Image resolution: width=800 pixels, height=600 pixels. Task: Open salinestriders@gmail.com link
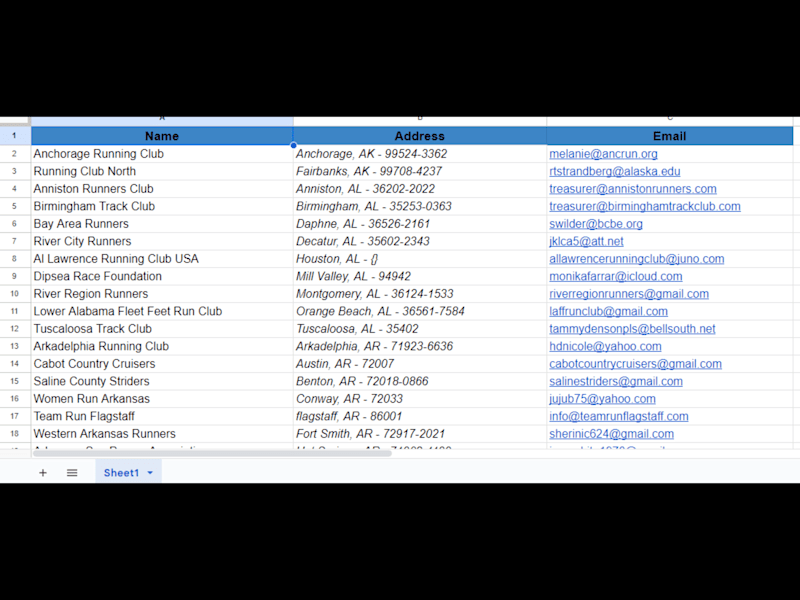click(x=616, y=382)
